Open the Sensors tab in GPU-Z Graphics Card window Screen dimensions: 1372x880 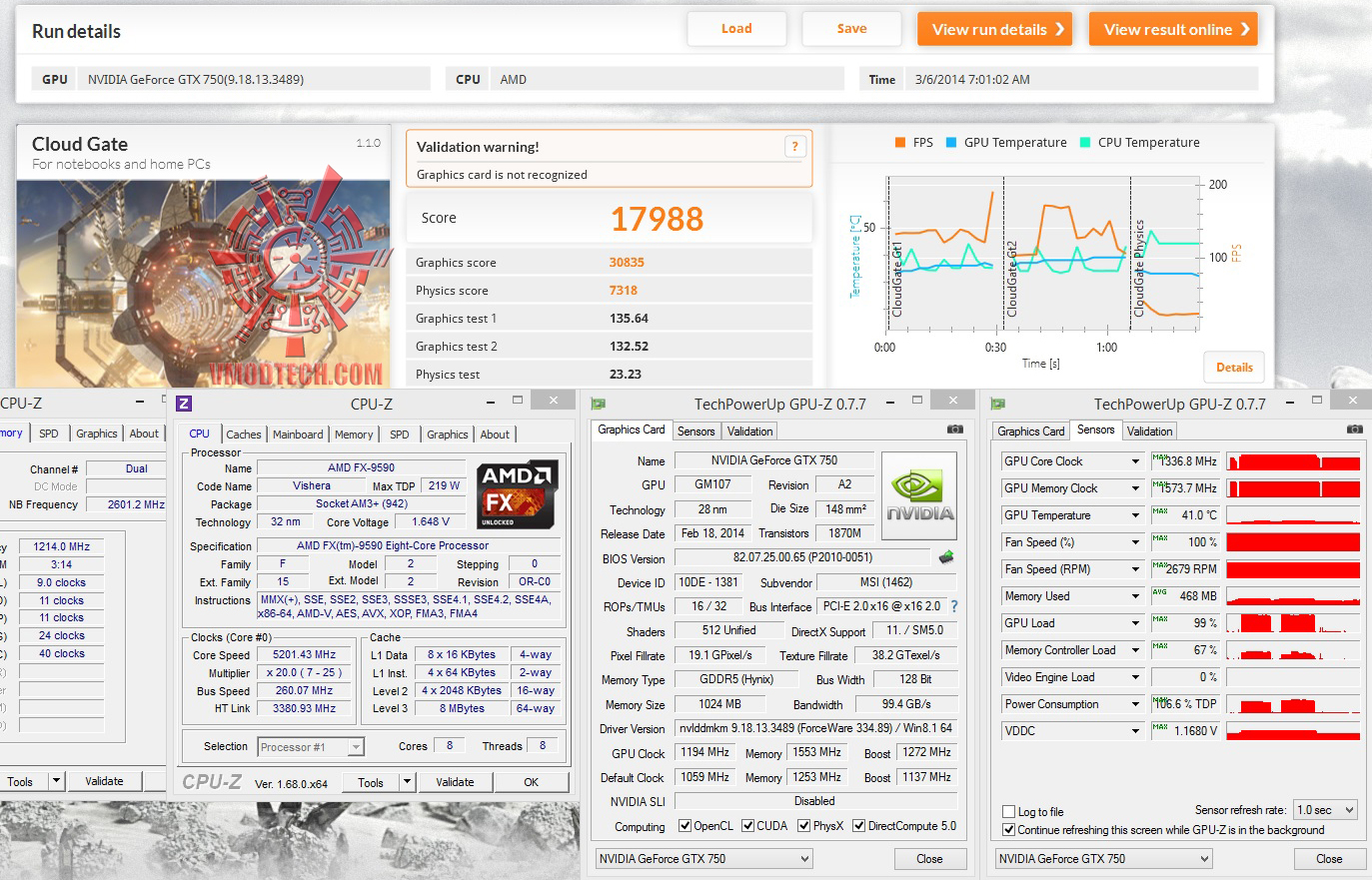click(x=696, y=432)
